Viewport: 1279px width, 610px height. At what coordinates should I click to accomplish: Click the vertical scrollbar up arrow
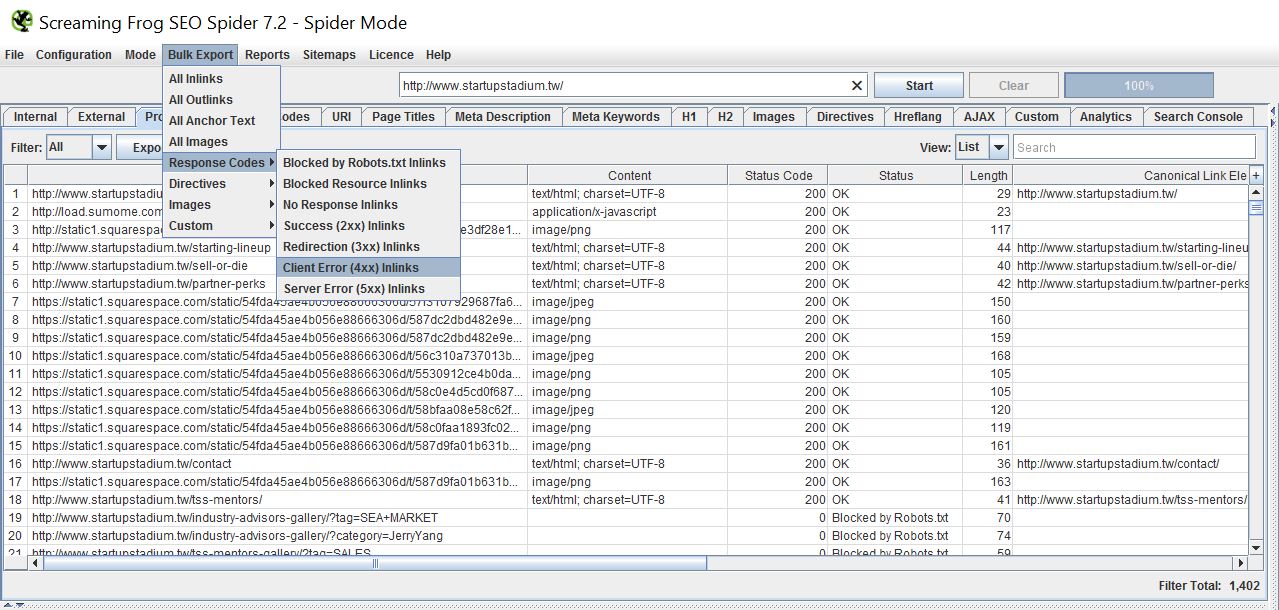(x=1256, y=193)
